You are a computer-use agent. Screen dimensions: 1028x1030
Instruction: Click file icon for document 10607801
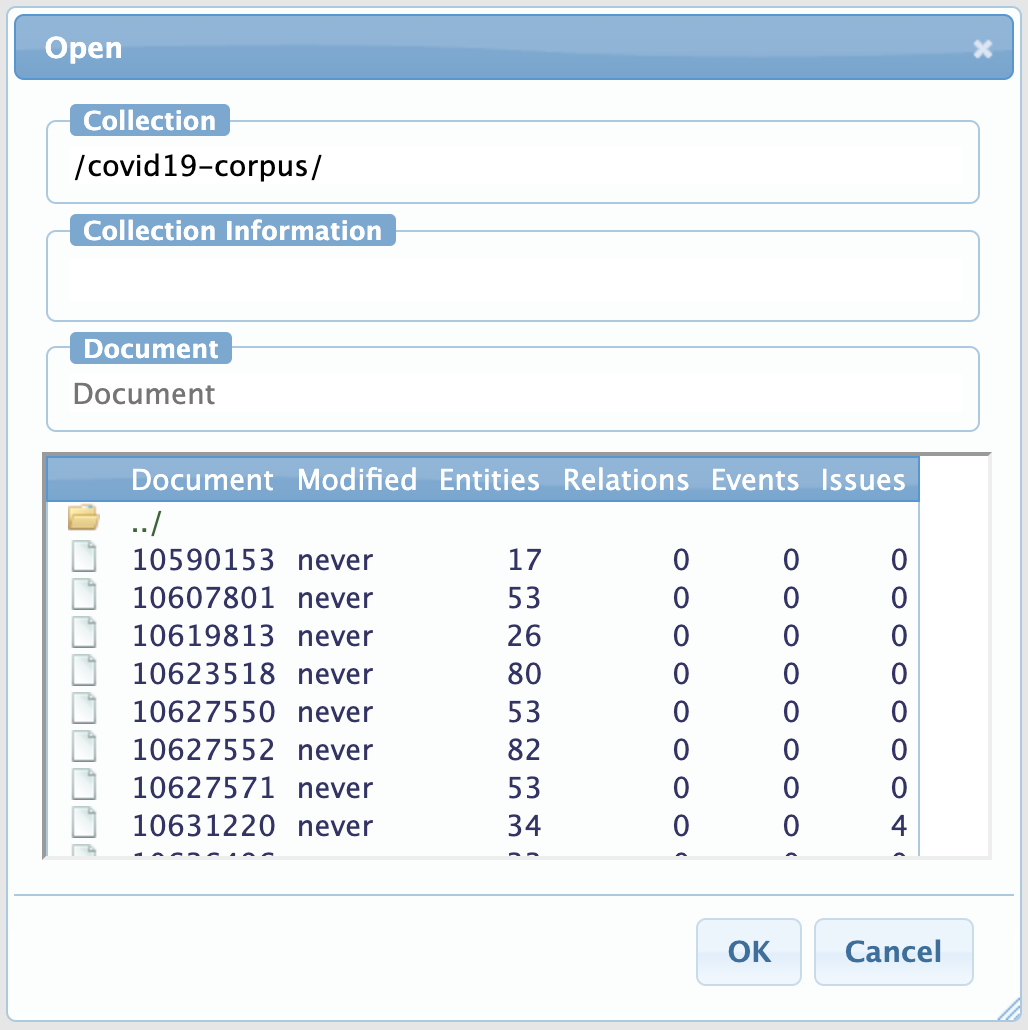point(85,597)
